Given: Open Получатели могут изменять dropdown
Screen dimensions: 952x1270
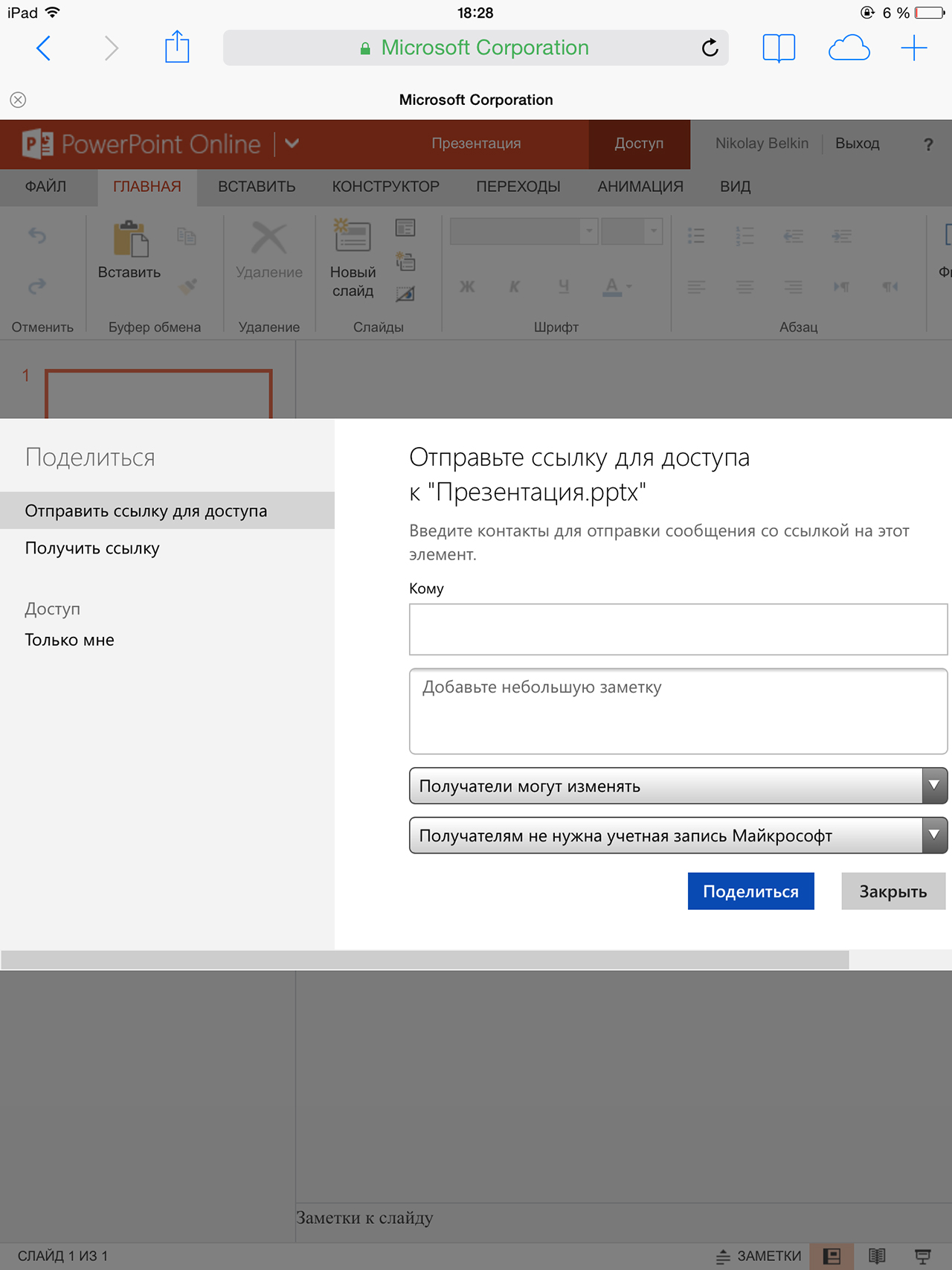Looking at the screenshot, I should coord(678,786).
